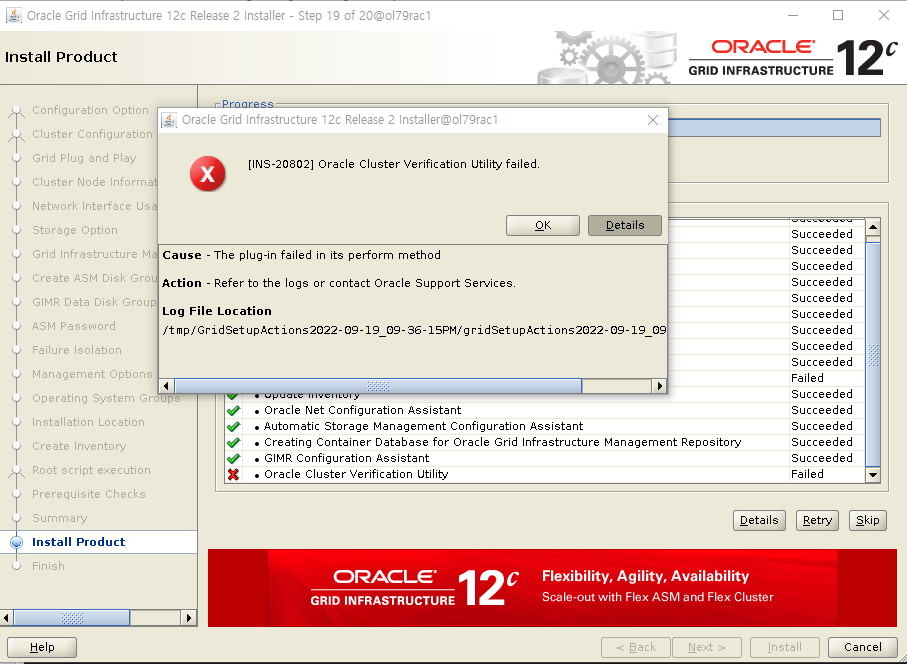Minimize the installer window
Image resolution: width=907 pixels, height=664 pixels.
click(792, 16)
